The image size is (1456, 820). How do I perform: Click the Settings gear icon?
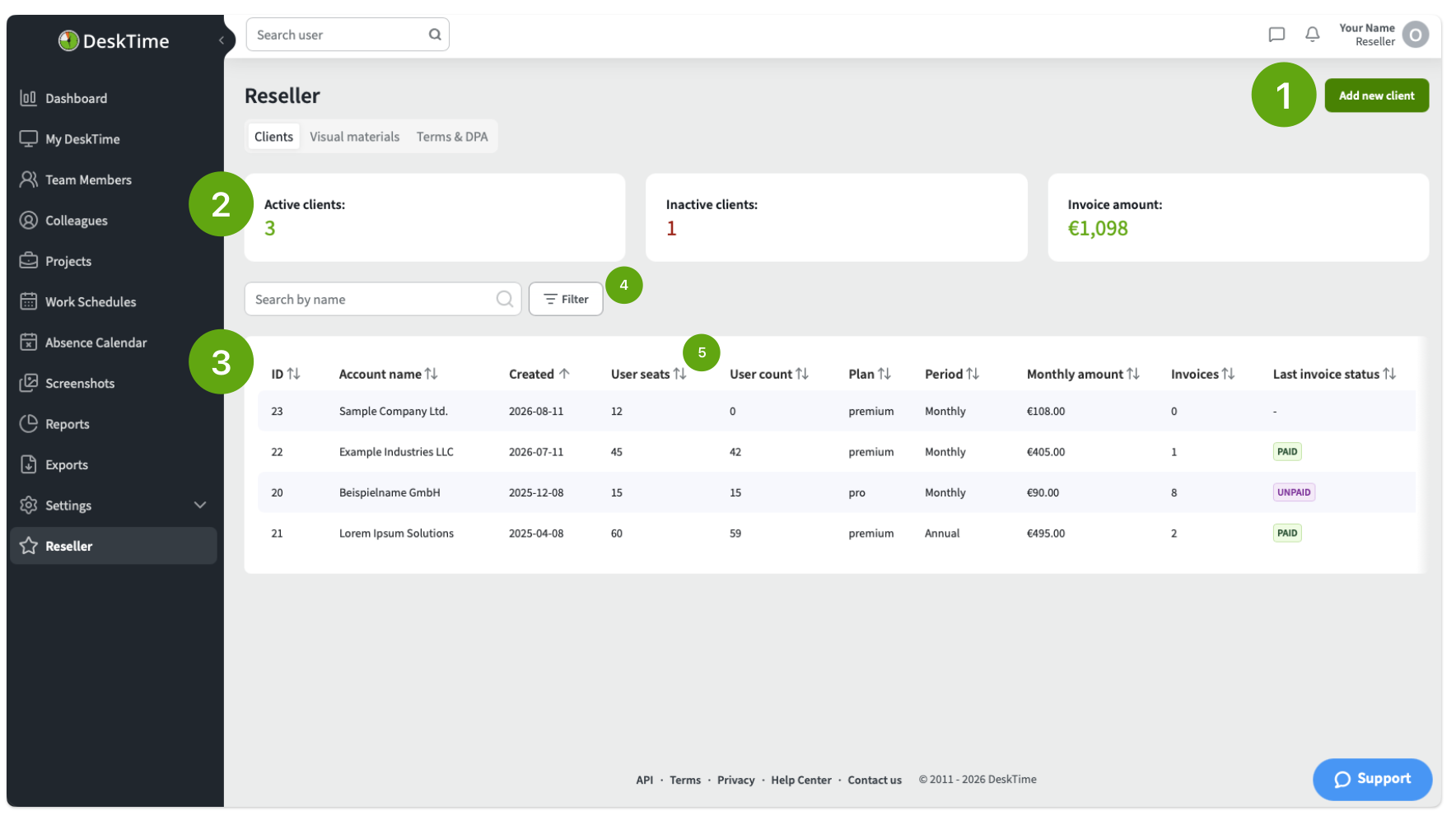[x=29, y=505]
